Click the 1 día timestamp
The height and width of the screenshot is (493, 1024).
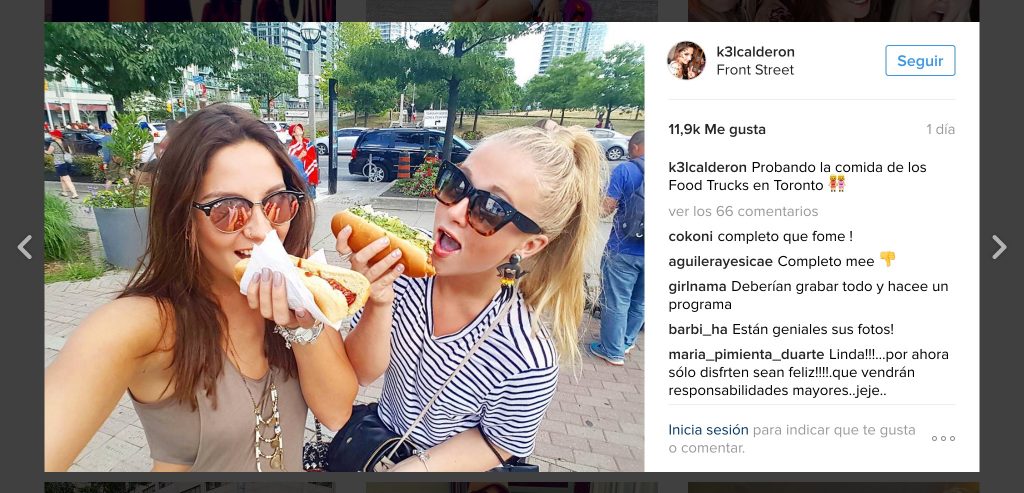[x=940, y=129]
